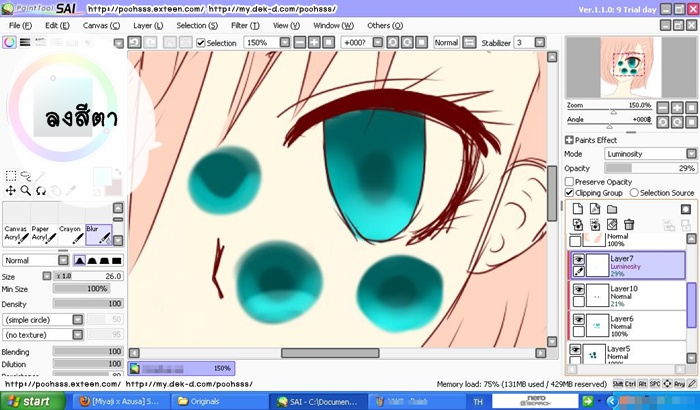Rotate canvas clockwise in toolbar
Screen dimensions: 700x410
407,42
